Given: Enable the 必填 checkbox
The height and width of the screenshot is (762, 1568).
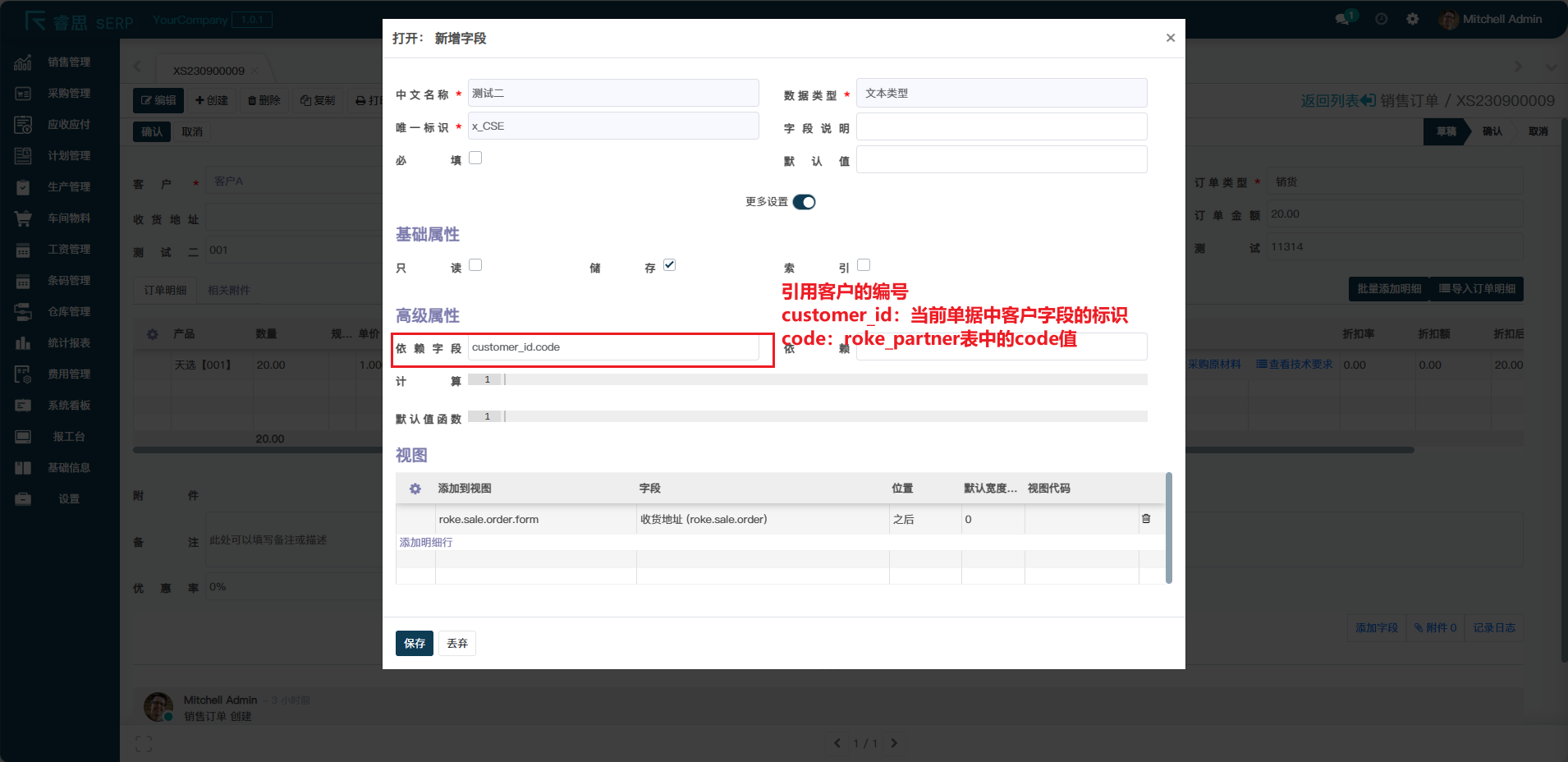Looking at the screenshot, I should 475,157.
